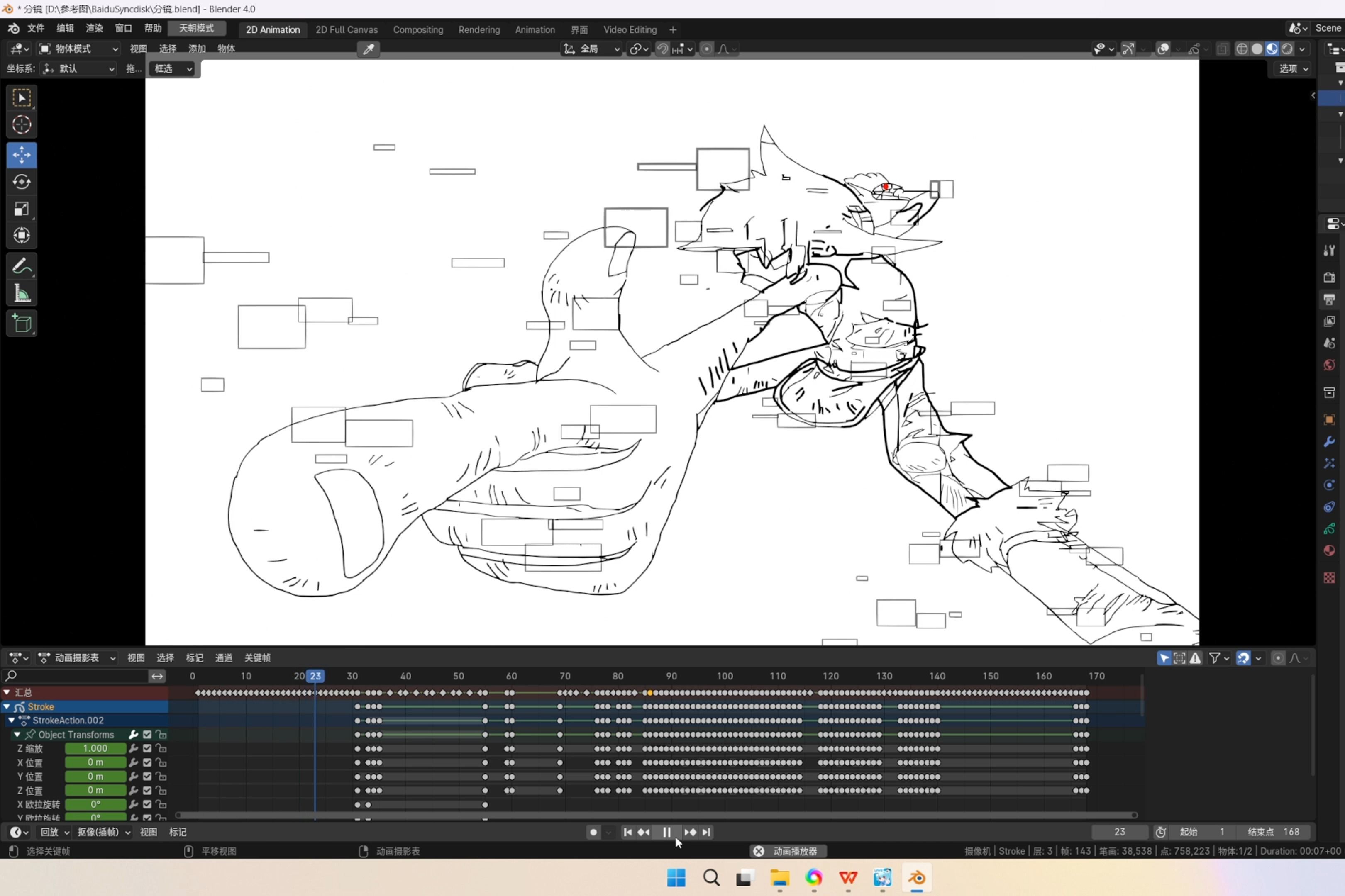Select the Move tool in toolbar
The width and height of the screenshot is (1345, 896).
pos(22,155)
